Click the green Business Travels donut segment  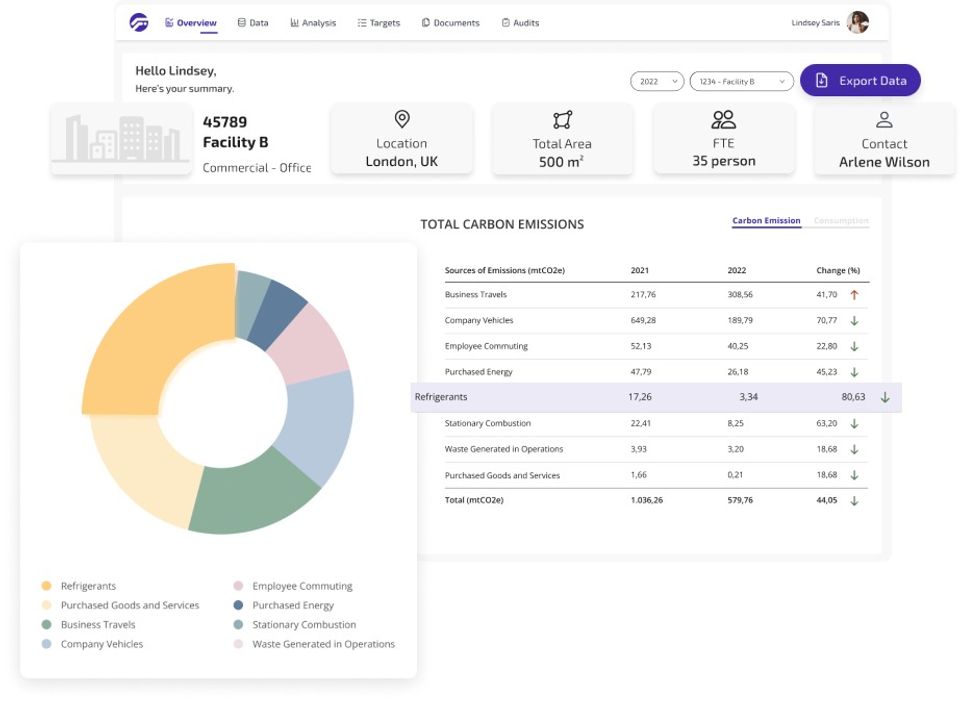254,493
